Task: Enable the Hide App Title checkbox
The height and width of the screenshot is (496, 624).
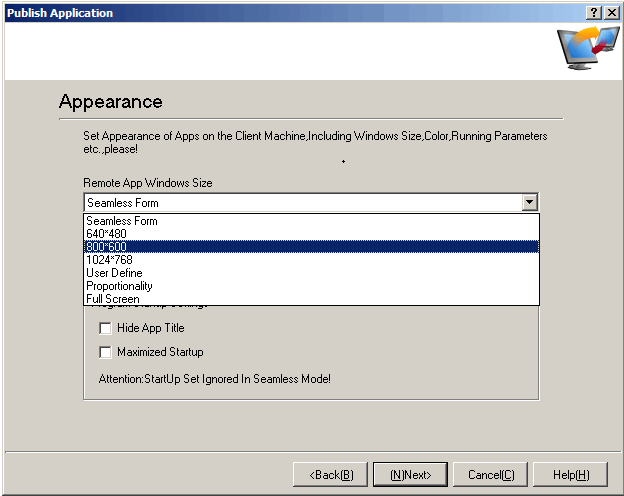Action: [105, 328]
